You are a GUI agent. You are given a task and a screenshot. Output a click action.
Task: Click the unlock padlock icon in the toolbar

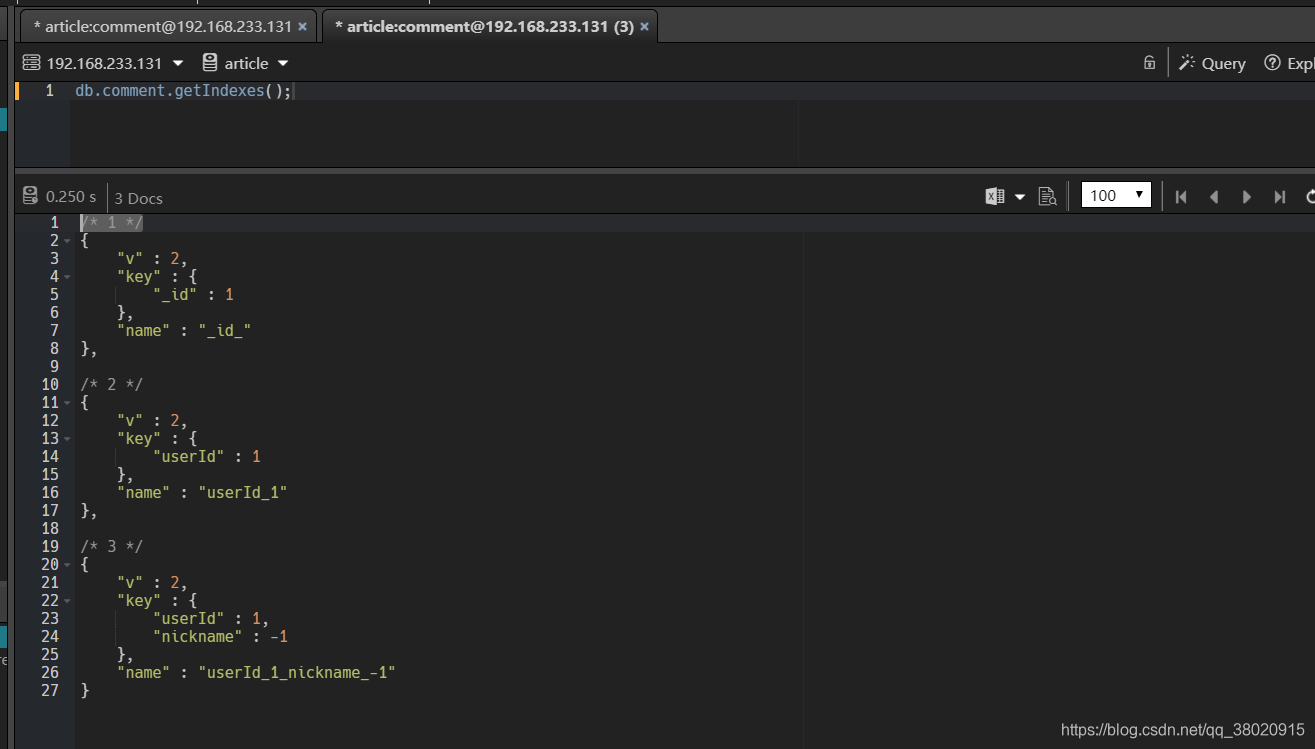(x=1150, y=62)
